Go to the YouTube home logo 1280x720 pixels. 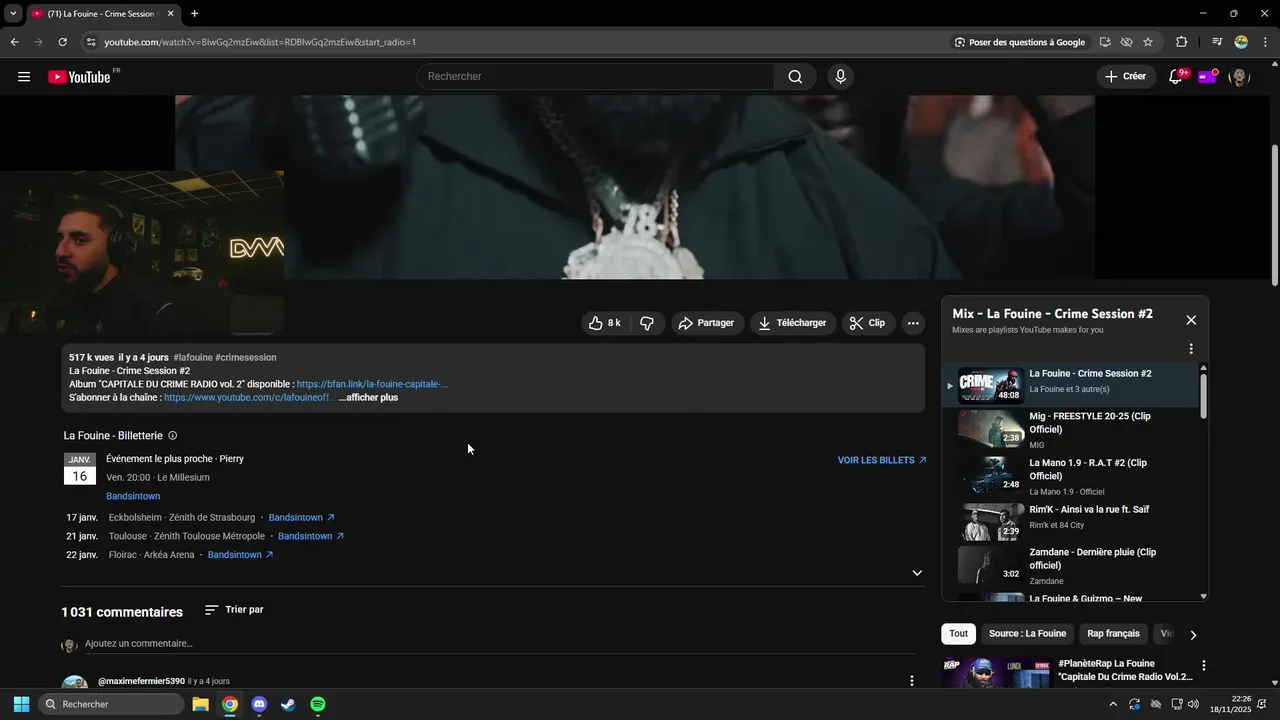click(79, 77)
